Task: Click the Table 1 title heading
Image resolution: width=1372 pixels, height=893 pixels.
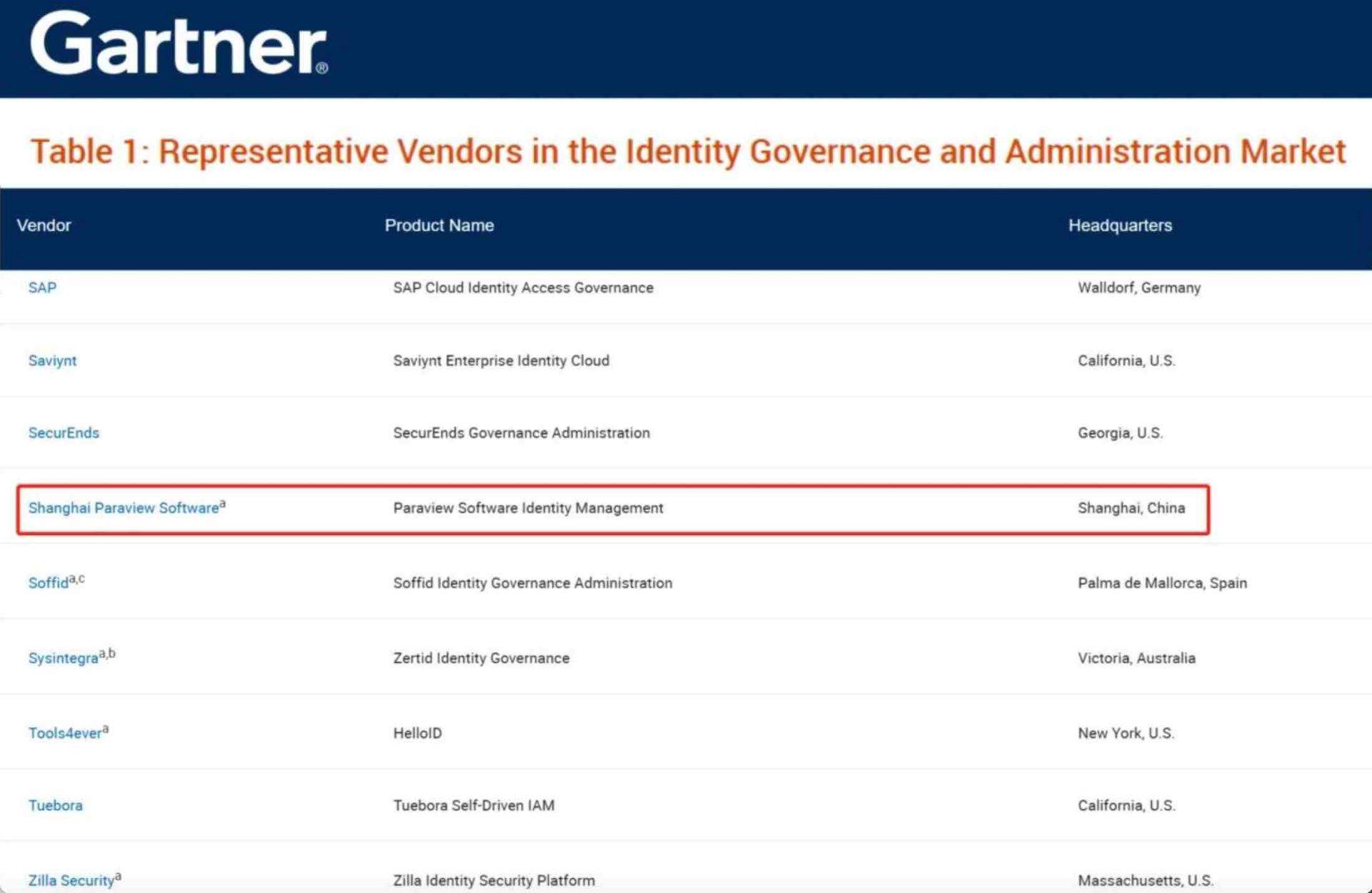Action: click(x=687, y=151)
